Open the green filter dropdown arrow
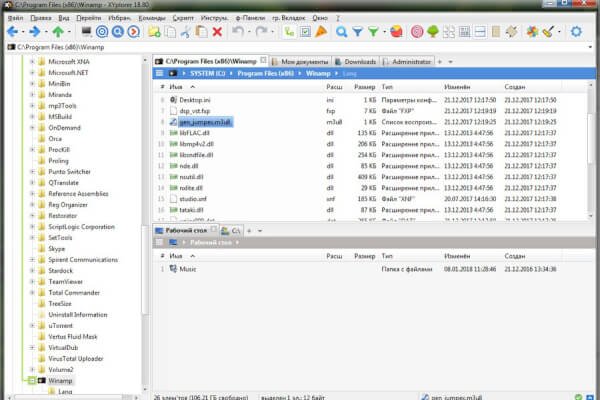This screenshot has width=600, height=400. coord(384,32)
